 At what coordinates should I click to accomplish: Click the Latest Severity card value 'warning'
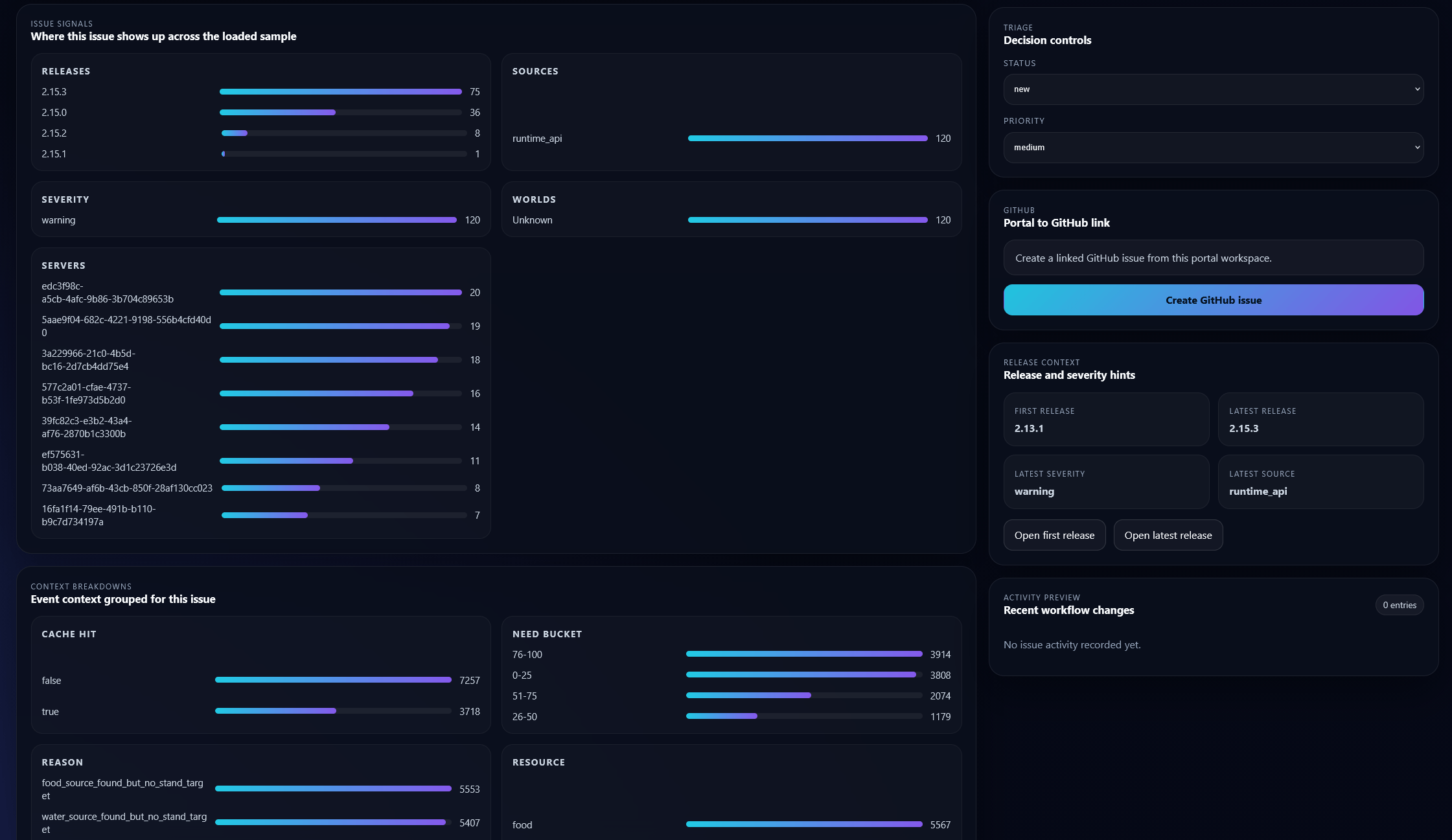click(x=1034, y=492)
